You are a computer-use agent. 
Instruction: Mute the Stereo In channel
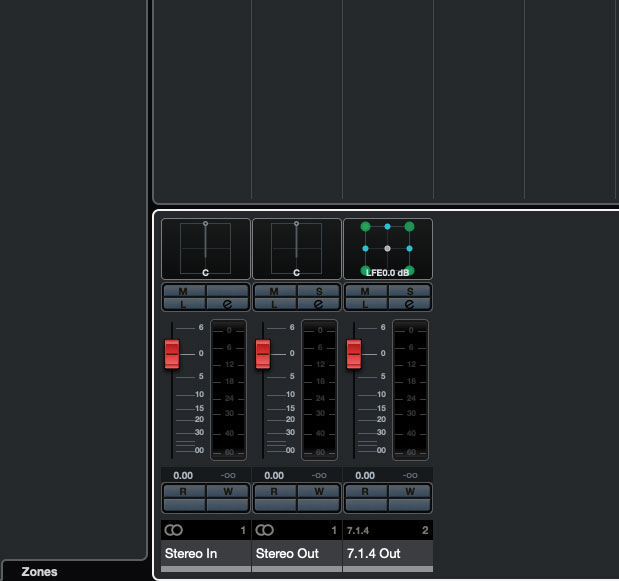point(183,291)
